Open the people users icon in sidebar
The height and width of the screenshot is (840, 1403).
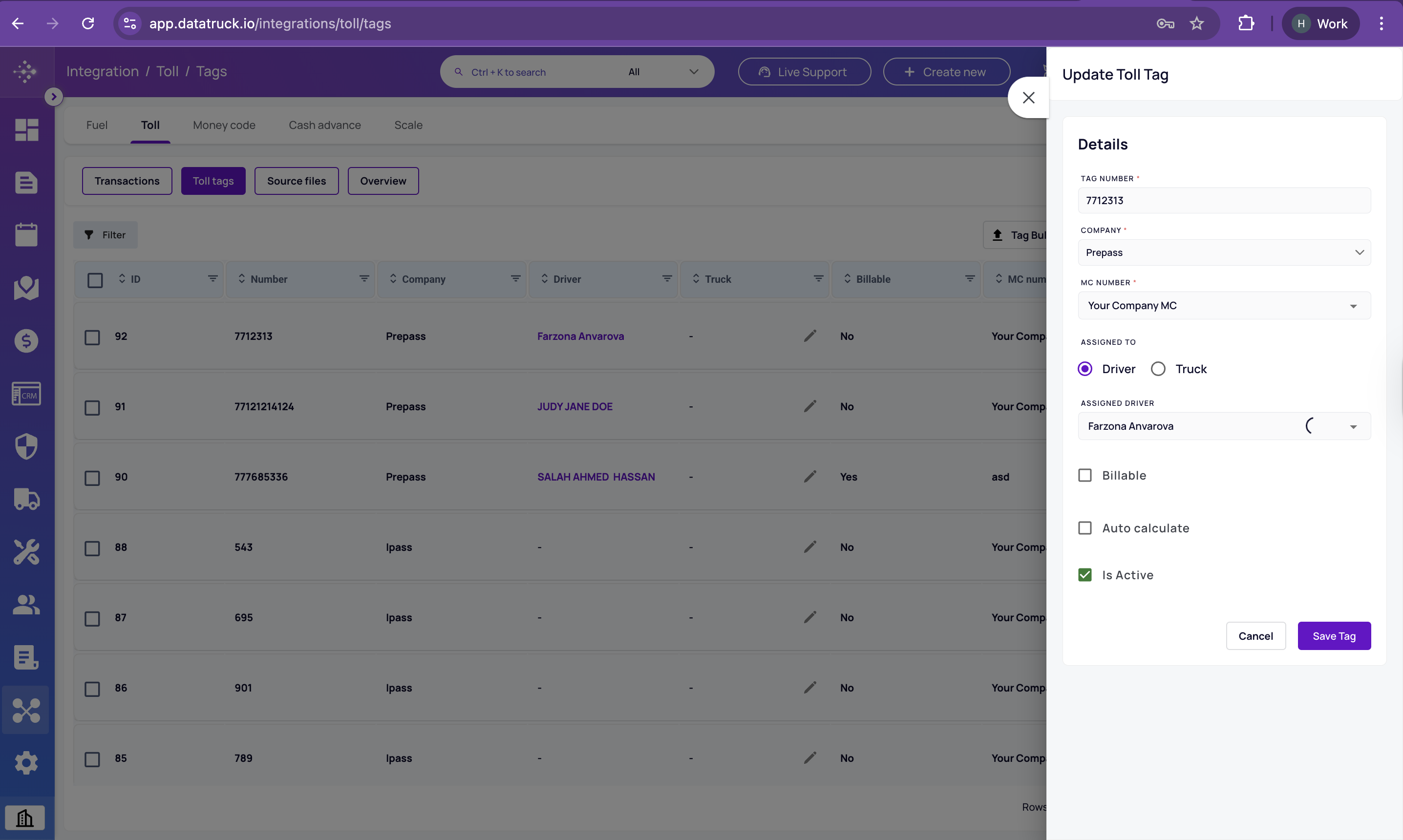tap(26, 605)
